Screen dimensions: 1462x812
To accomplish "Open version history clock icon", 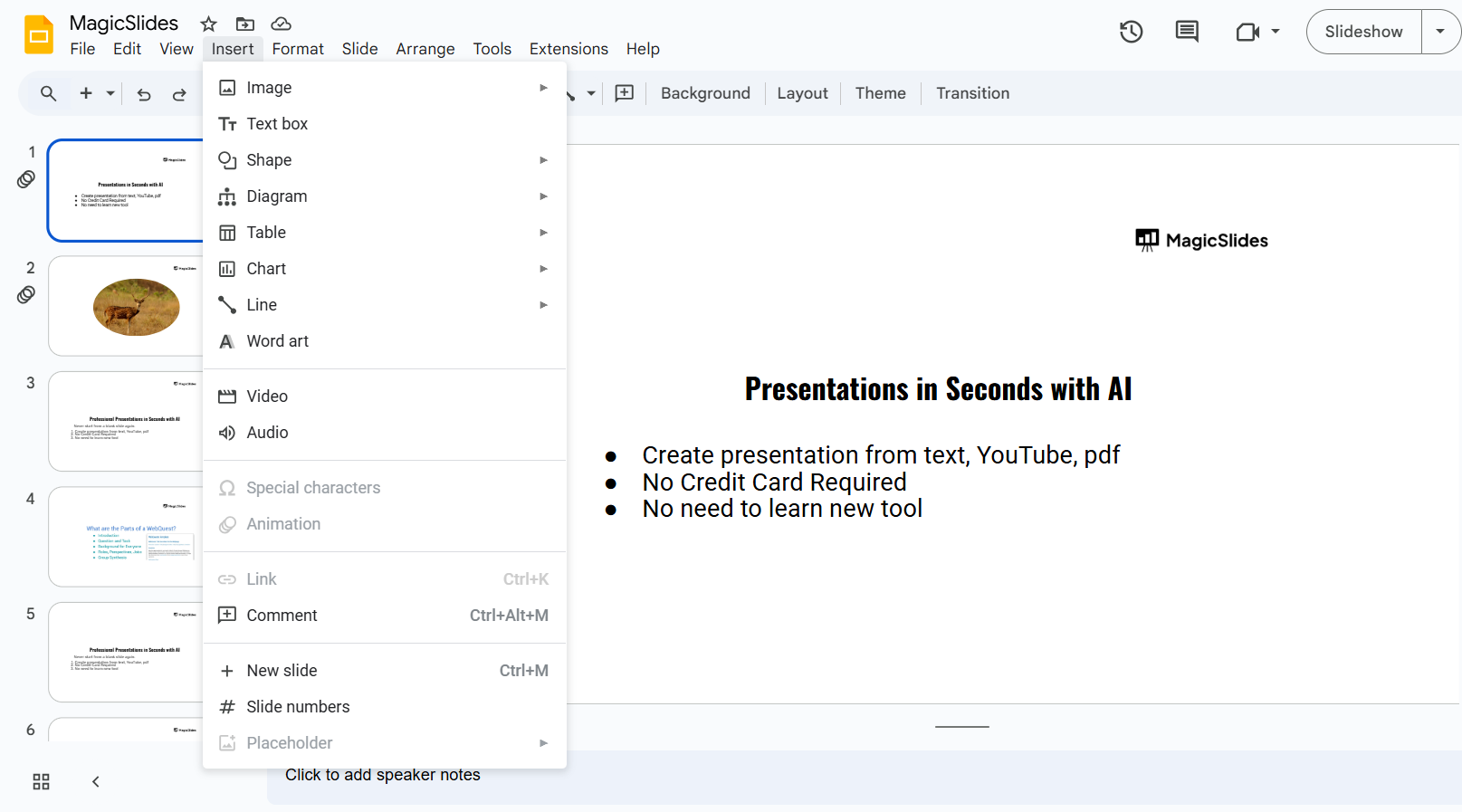I will 1131,32.
